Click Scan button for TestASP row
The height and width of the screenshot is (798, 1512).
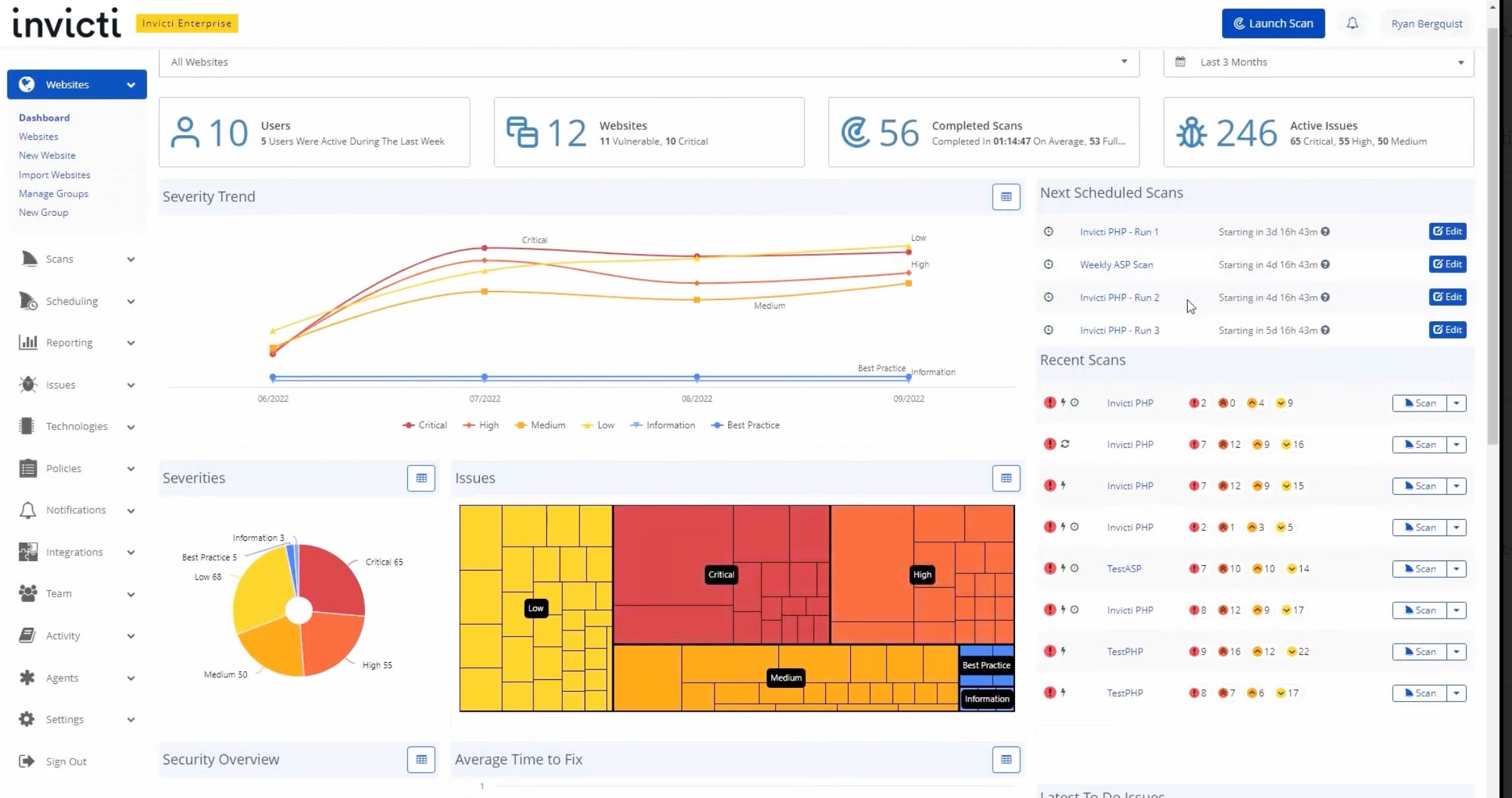tap(1419, 568)
